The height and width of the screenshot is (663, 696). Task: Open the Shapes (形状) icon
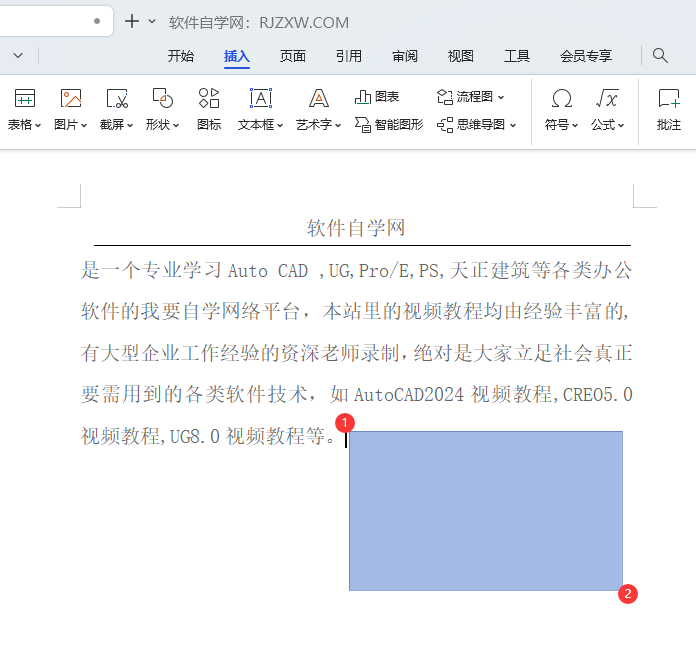[x=162, y=98]
